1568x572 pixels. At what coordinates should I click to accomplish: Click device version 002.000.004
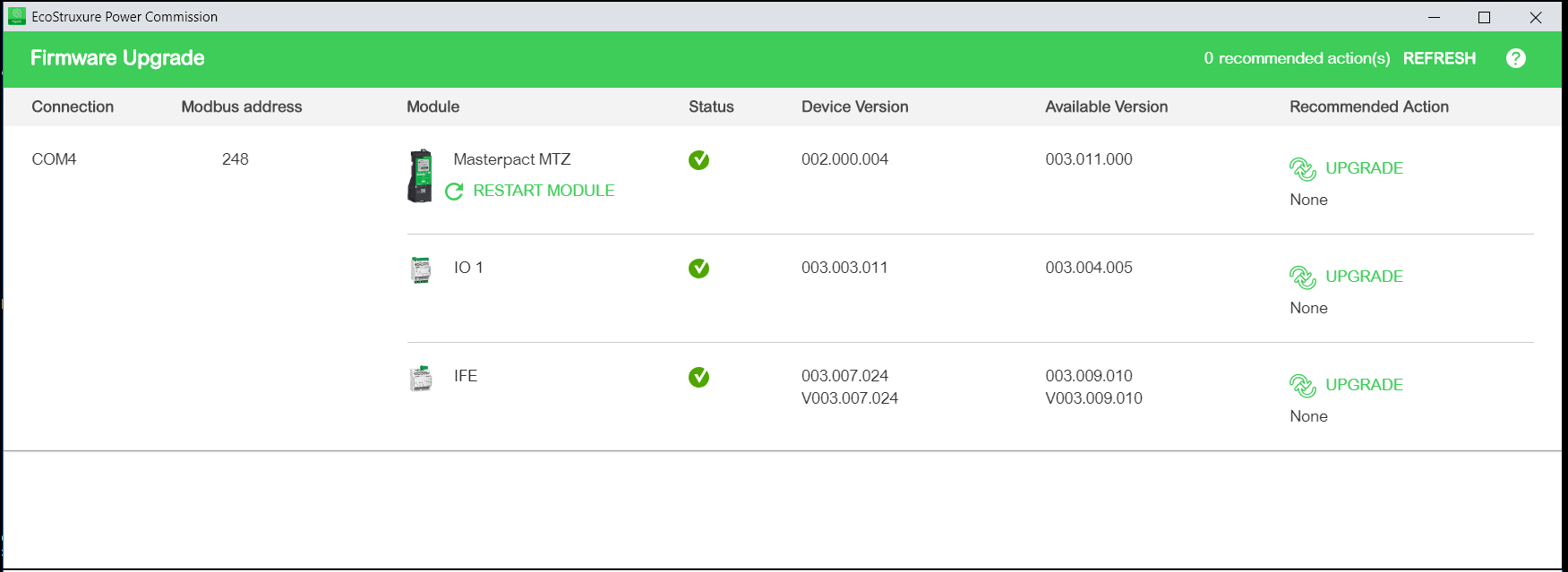coord(844,159)
